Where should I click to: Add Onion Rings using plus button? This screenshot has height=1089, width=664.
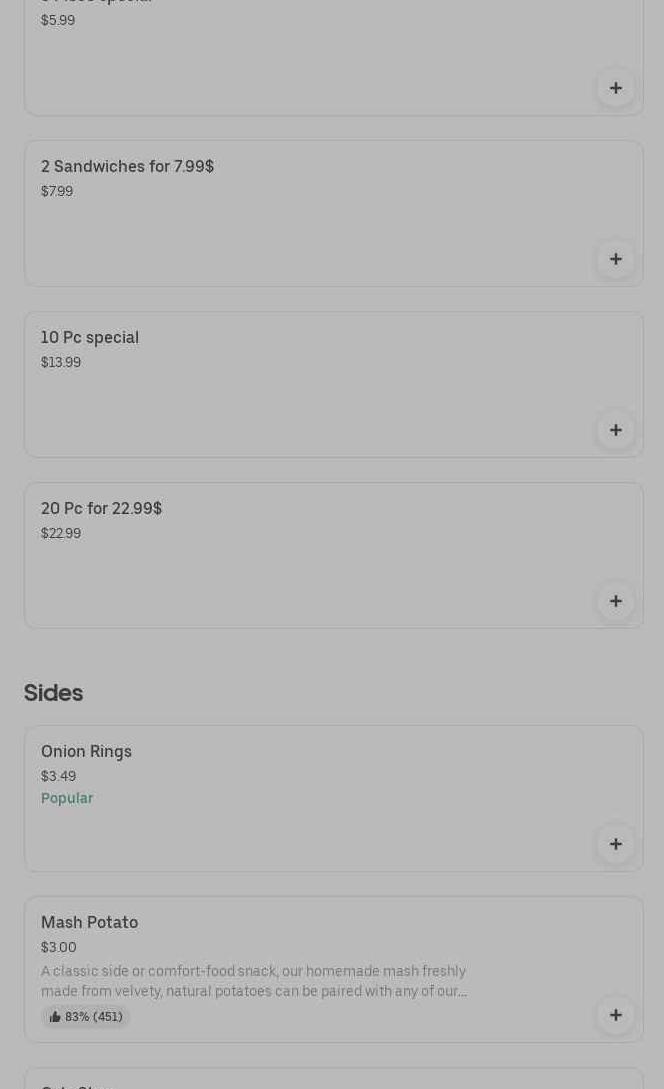point(615,844)
